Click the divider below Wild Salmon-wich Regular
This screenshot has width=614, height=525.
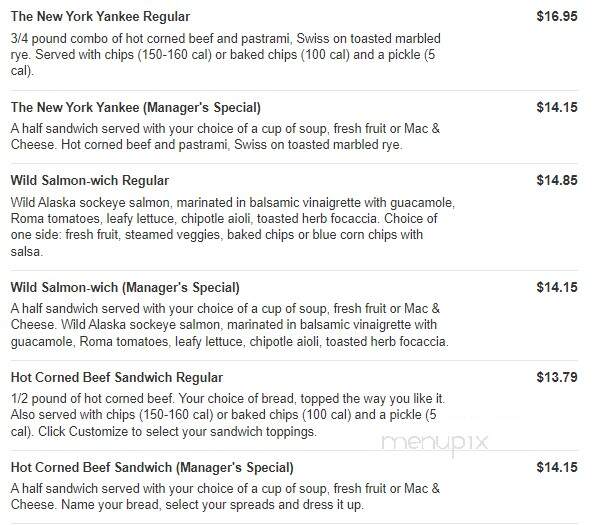coord(294,270)
